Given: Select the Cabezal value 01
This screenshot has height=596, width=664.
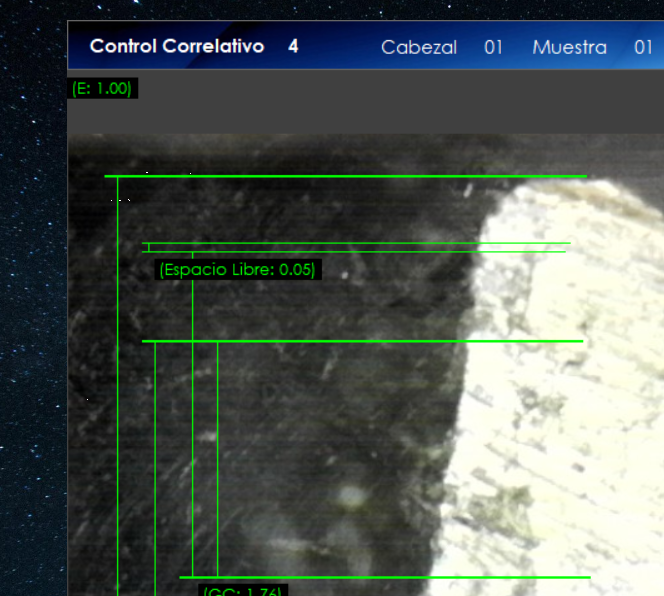Looking at the screenshot, I should coord(493,48).
